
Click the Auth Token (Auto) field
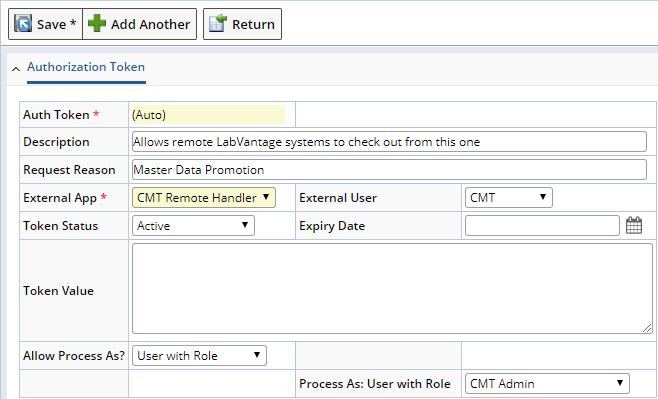click(208, 115)
